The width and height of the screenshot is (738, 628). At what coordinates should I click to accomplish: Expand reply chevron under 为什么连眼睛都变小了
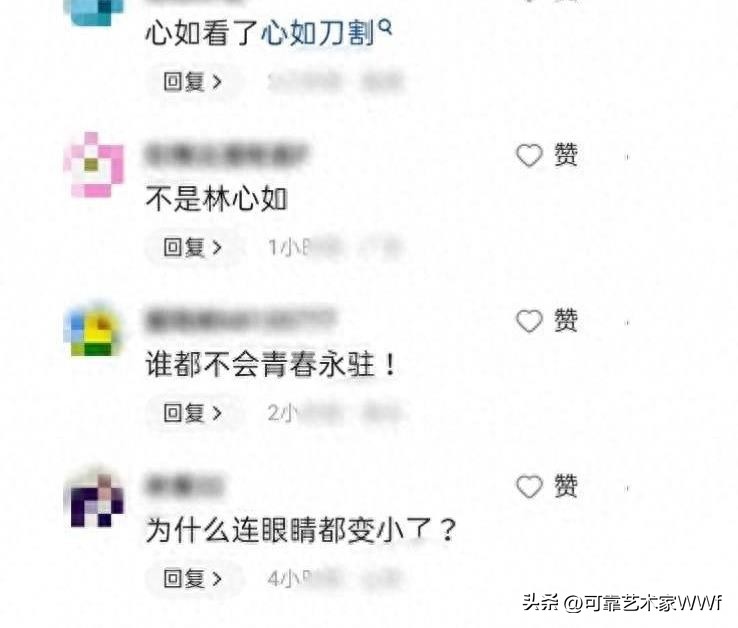click(x=217, y=579)
